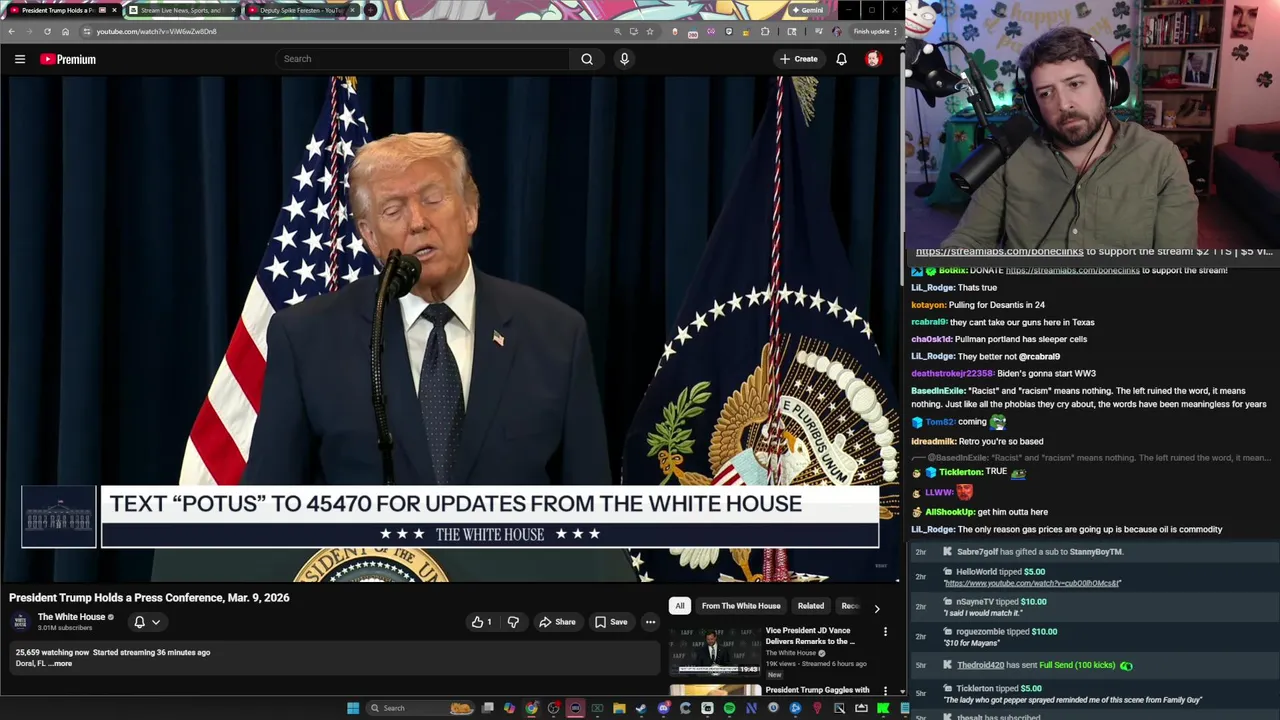Click the Create button
Image resolution: width=1280 pixels, height=720 pixels.
(799, 59)
